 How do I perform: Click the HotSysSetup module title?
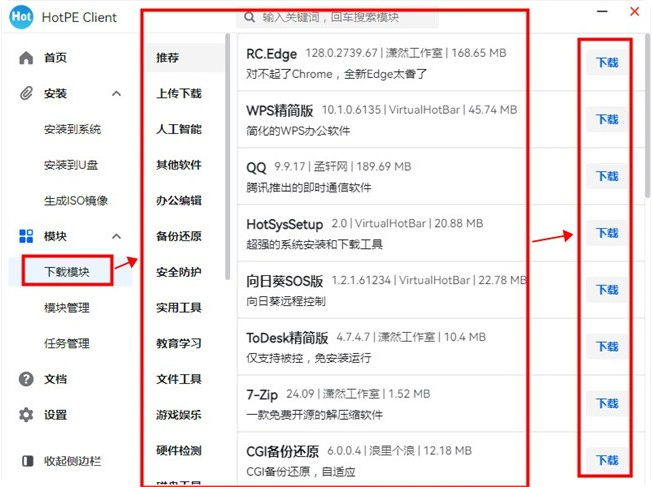[284, 225]
